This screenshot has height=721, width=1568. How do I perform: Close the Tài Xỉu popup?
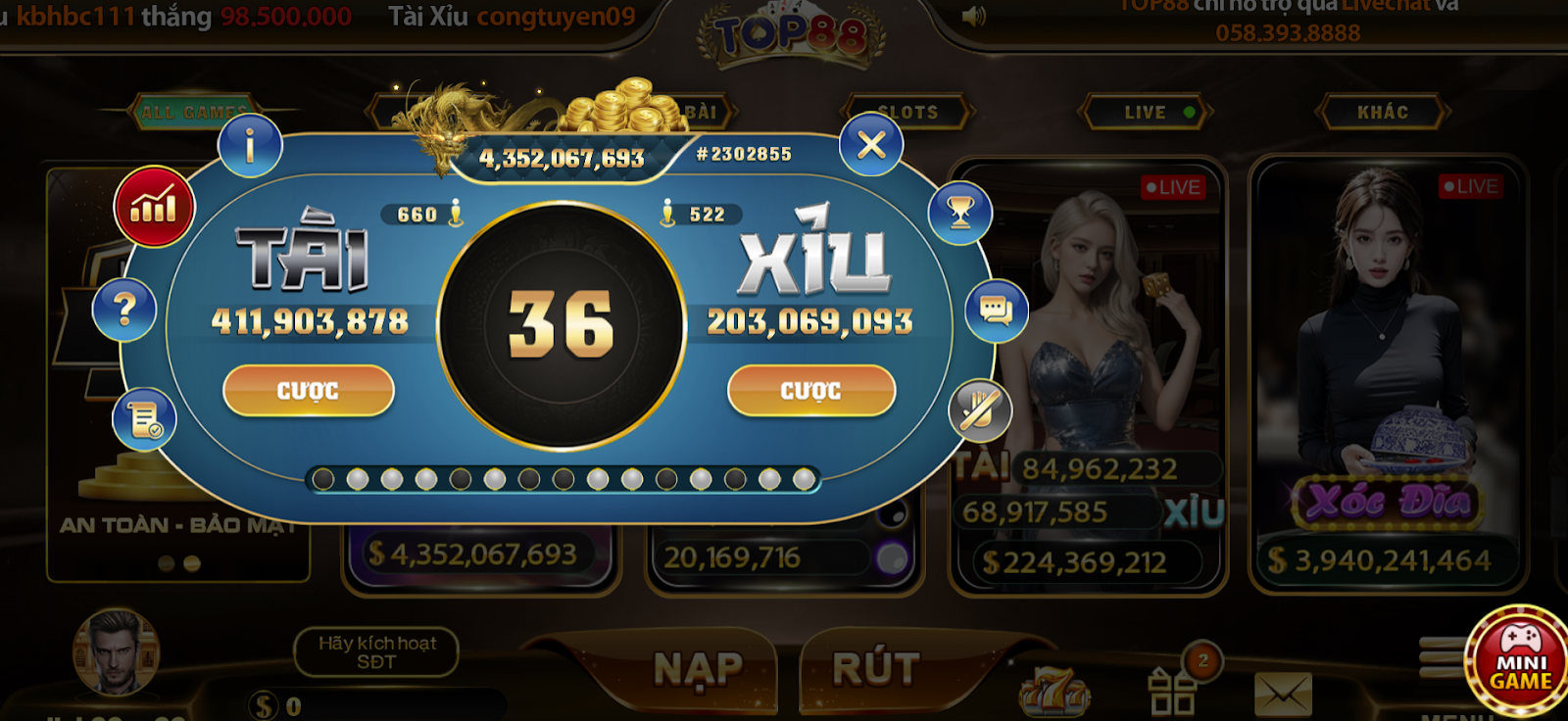coord(871,144)
